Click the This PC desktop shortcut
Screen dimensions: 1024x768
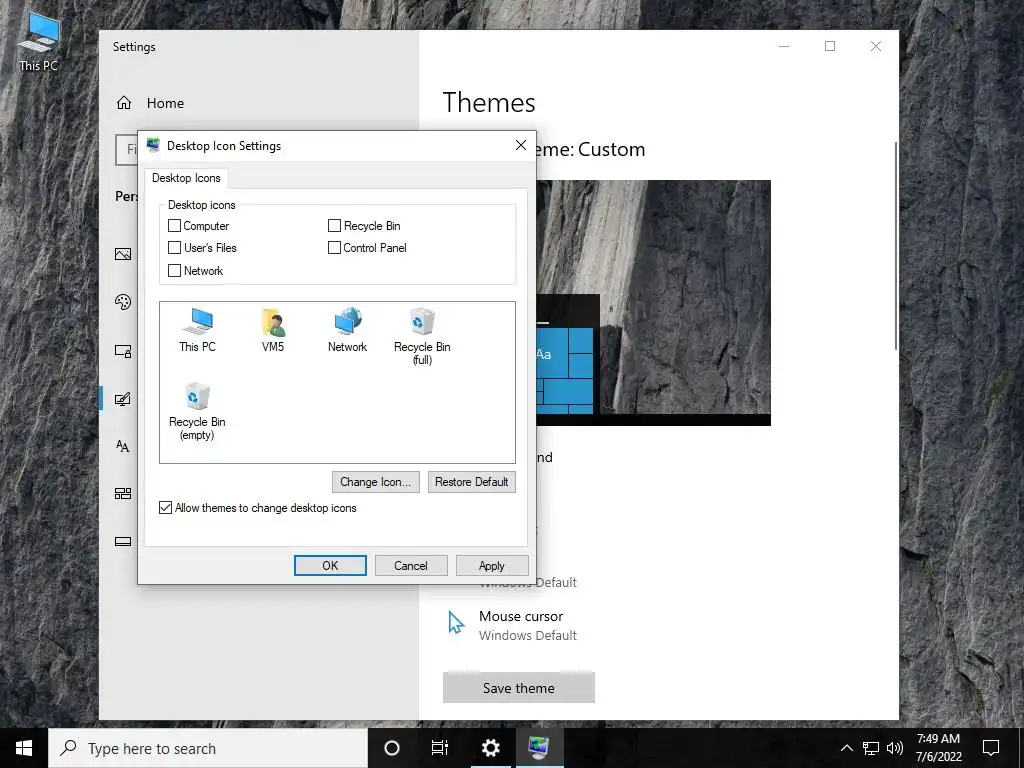[39, 42]
